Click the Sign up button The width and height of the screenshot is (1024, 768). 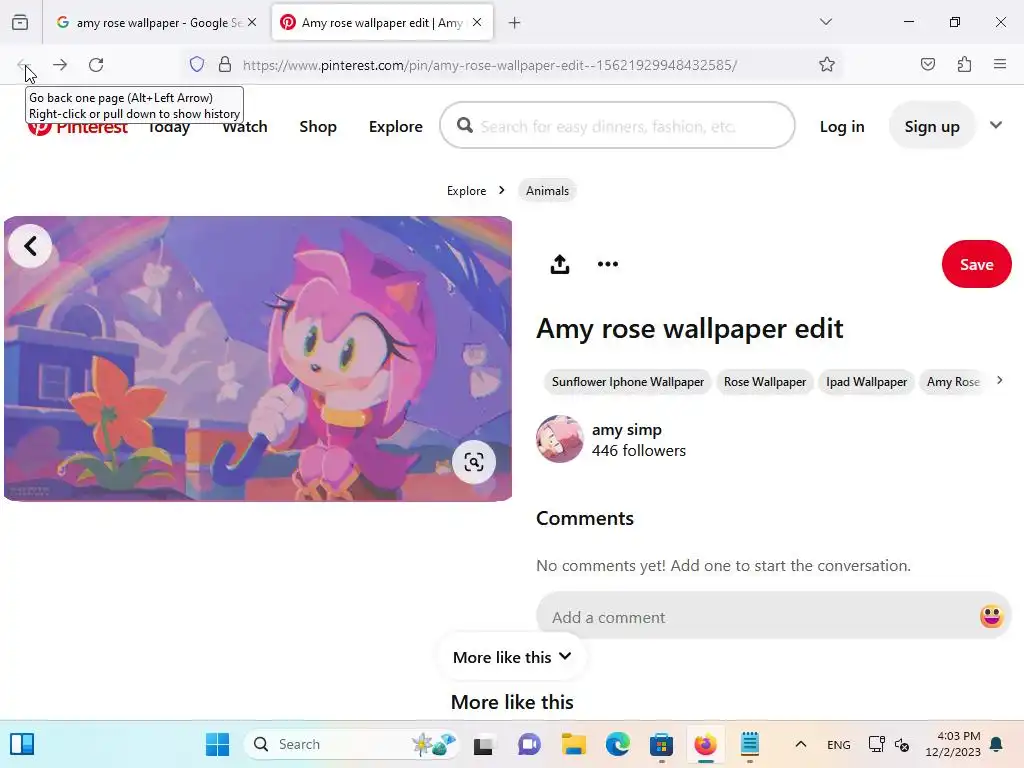(932, 125)
